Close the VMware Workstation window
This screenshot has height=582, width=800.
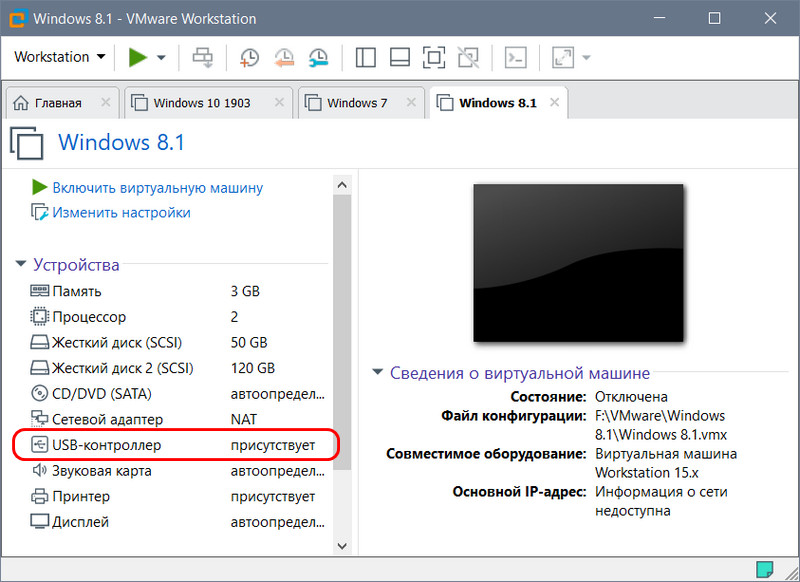point(770,18)
